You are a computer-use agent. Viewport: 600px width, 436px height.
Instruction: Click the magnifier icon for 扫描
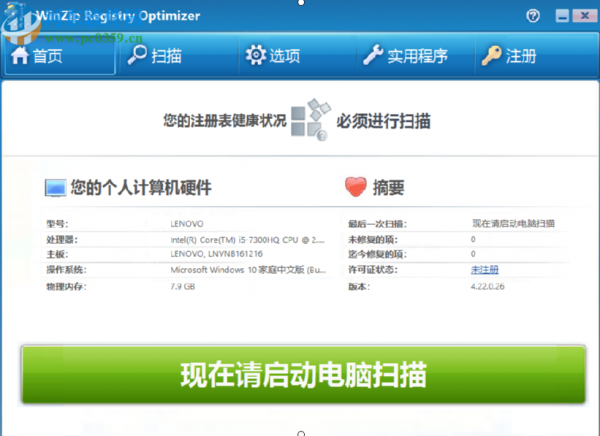point(137,55)
